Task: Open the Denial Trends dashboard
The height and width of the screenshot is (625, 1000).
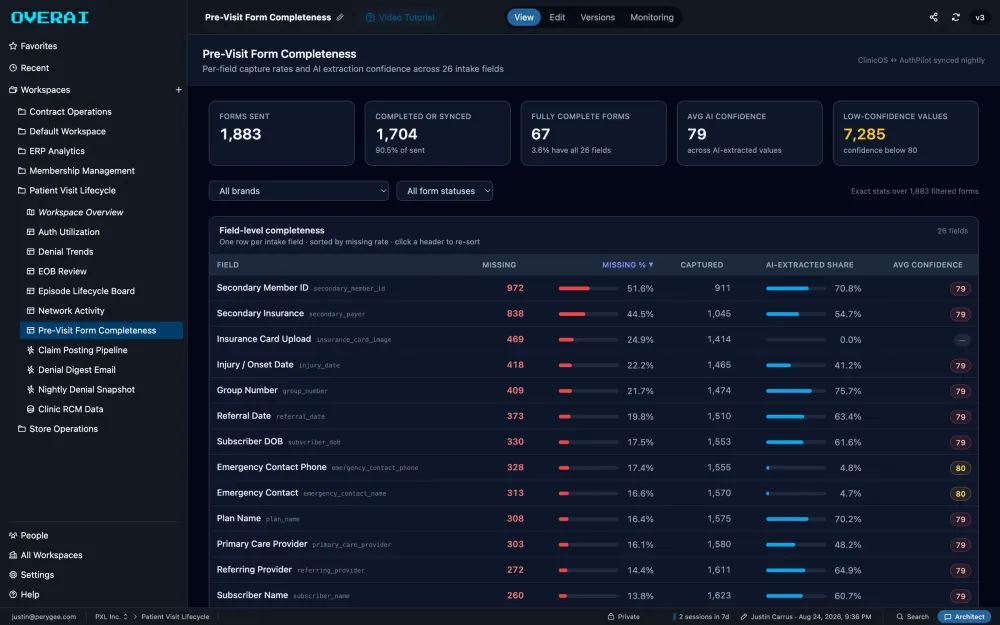Action: (x=59, y=251)
